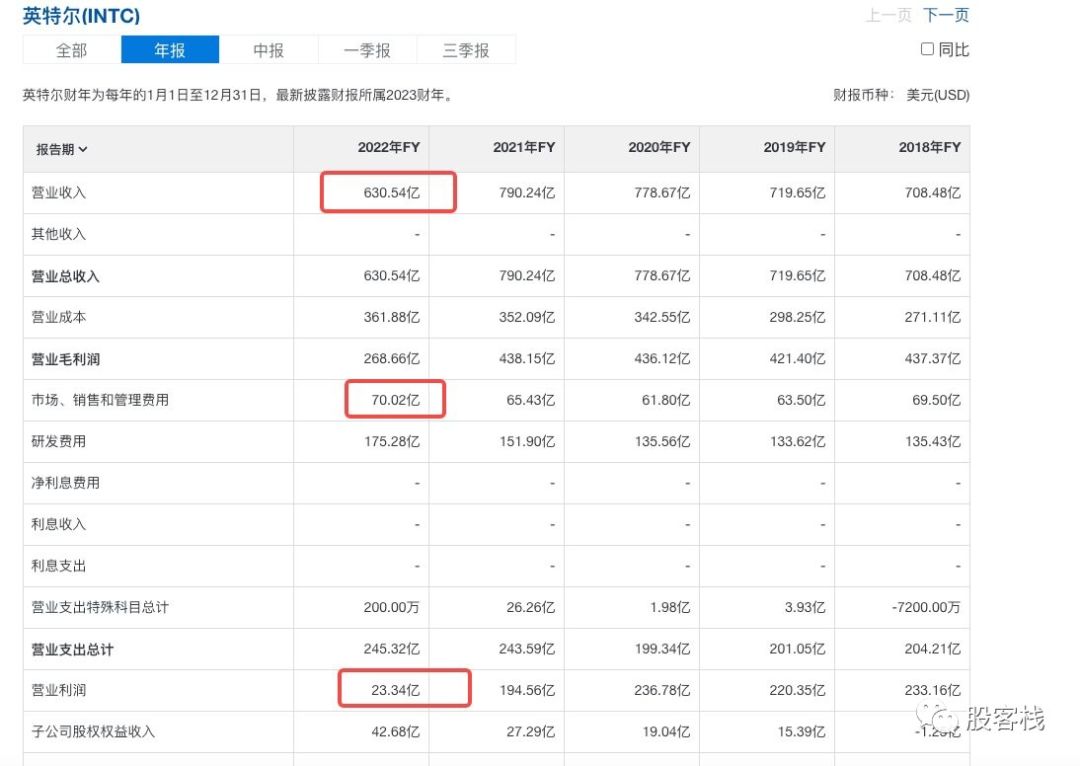Viewport: 1080px width, 766px height.
Task: Click the 利息支出 row label
Action: point(59,566)
